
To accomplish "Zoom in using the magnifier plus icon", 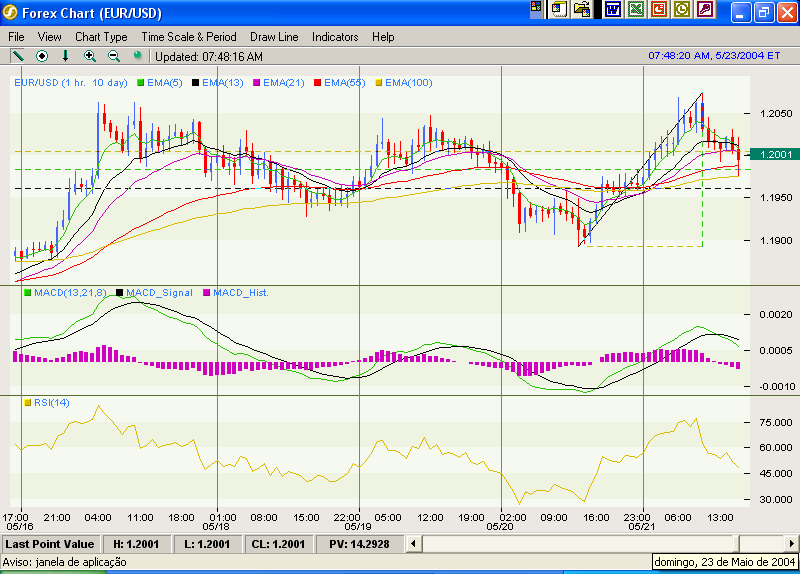I will [90, 56].
